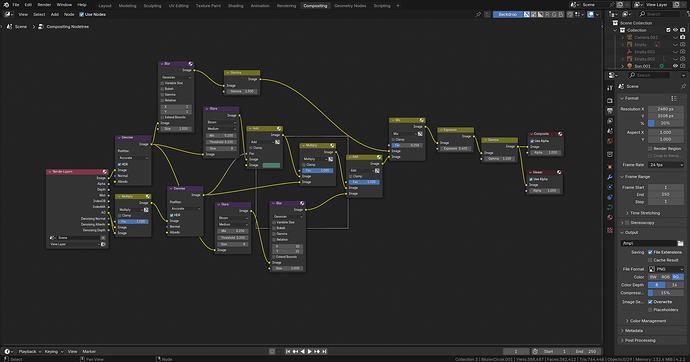Jump to the timeline end frame
Screen dimensions: 690x362
click(324, 351)
